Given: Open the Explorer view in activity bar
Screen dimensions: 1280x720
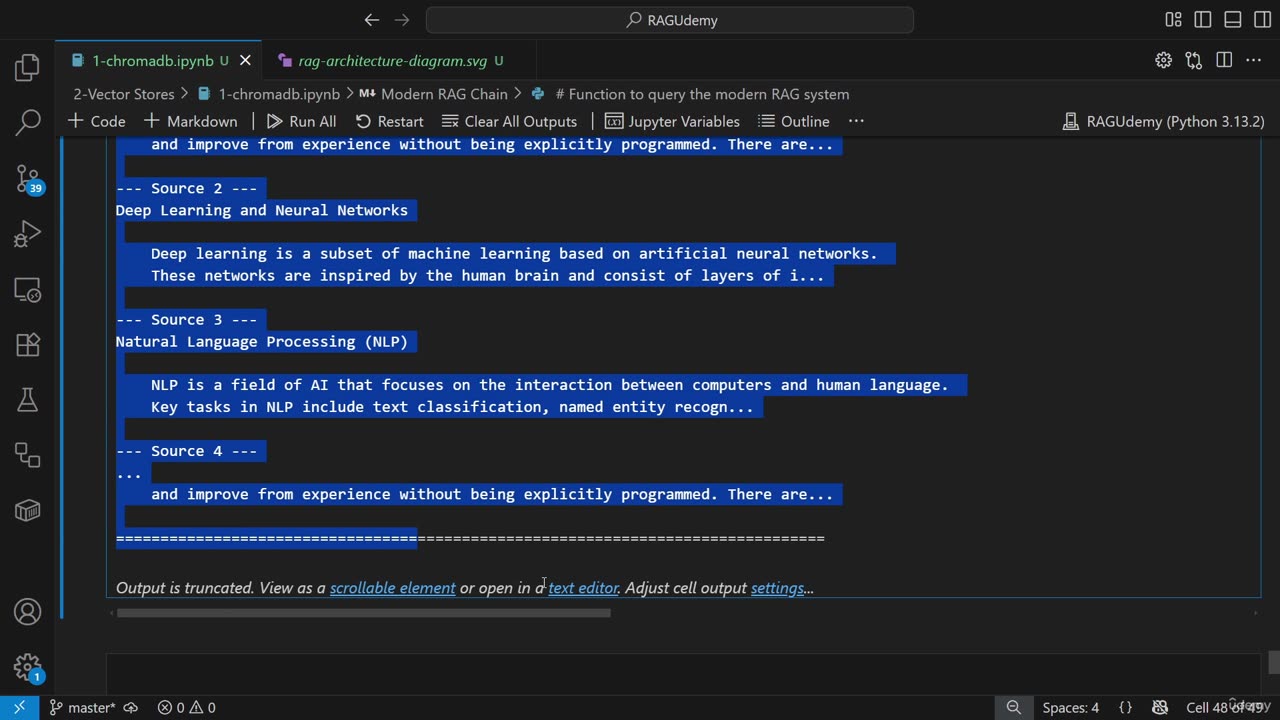Looking at the screenshot, I should point(27,67).
